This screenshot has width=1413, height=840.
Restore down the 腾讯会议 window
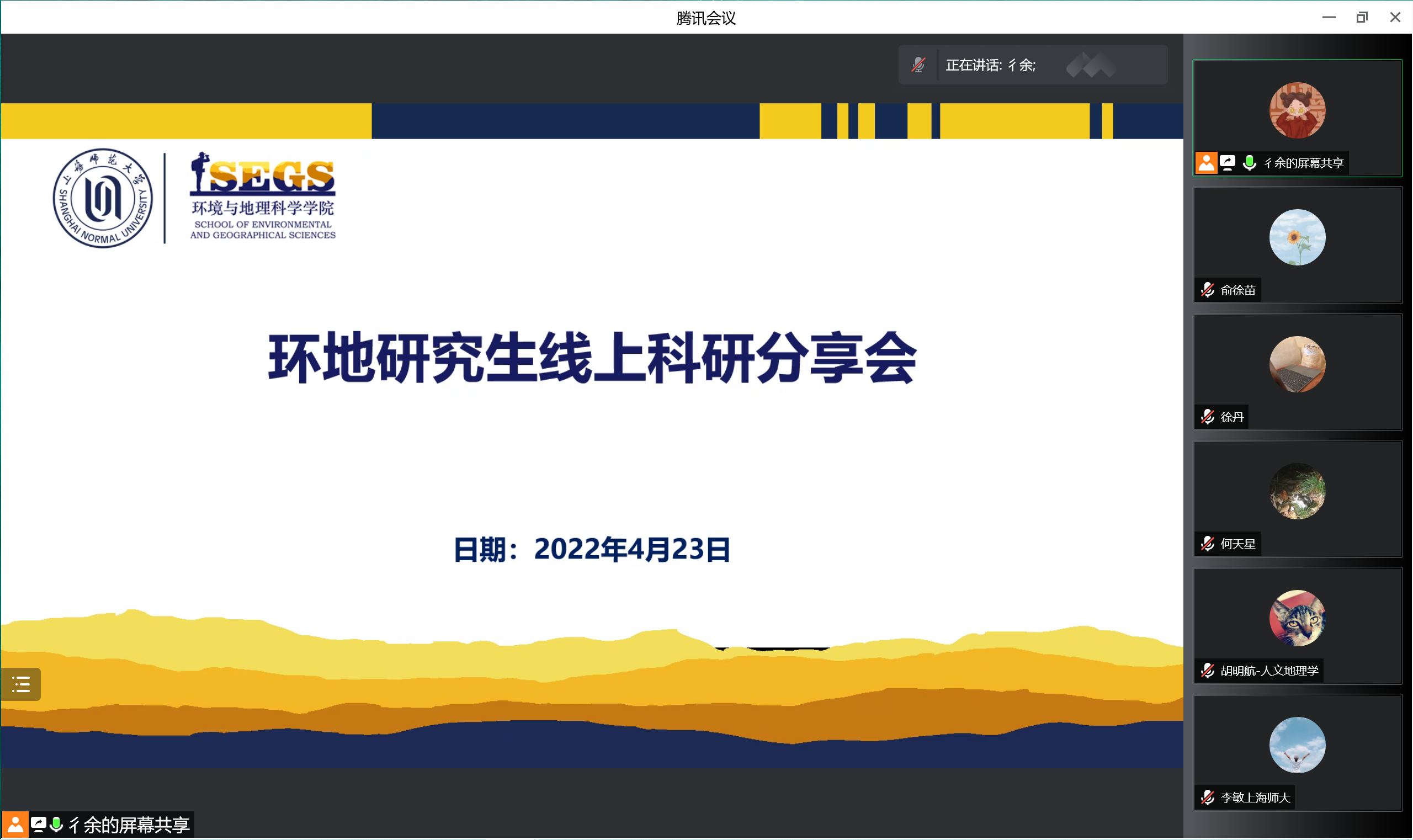click(x=1362, y=18)
